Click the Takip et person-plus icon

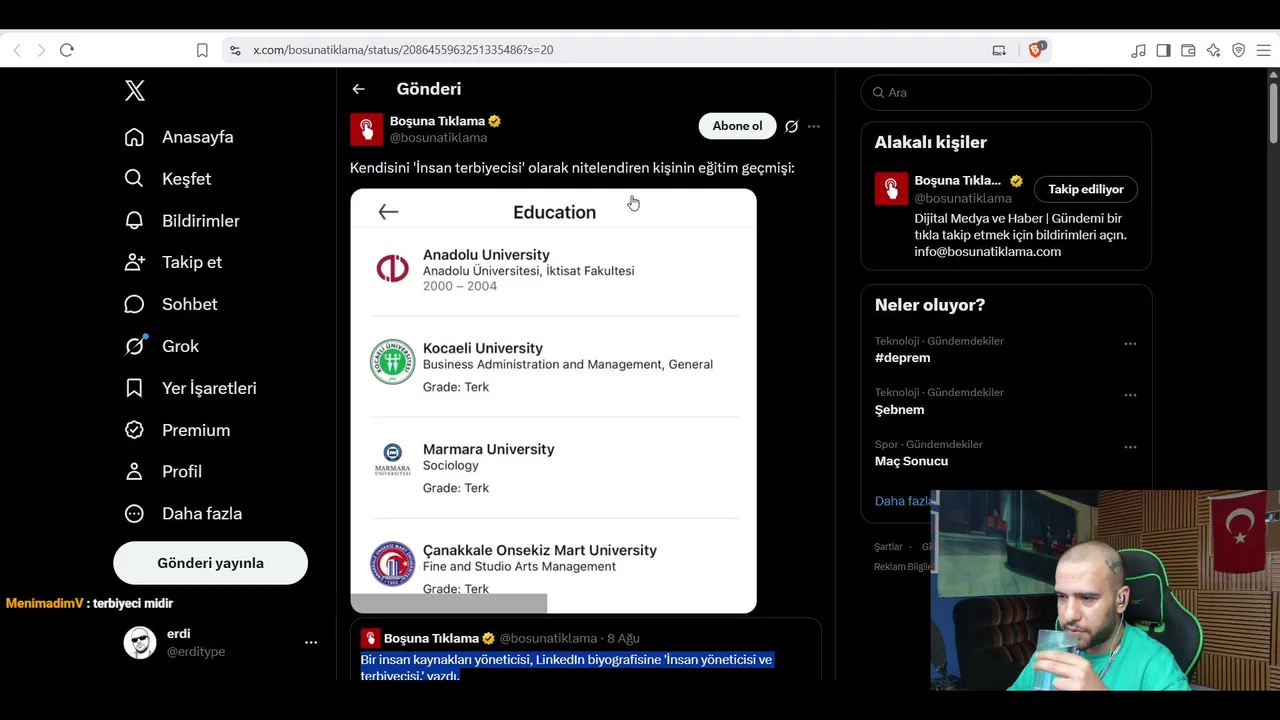[x=134, y=262]
